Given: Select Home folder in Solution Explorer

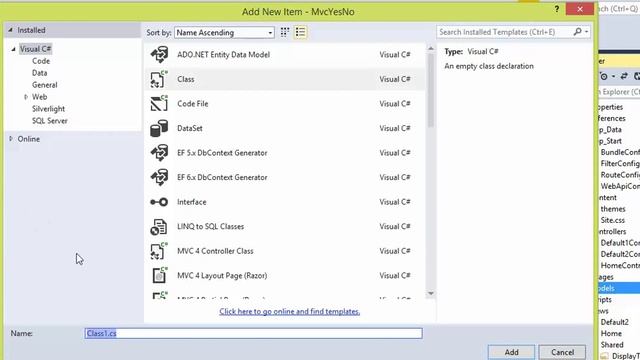Looking at the screenshot, I should click(x=611, y=333).
